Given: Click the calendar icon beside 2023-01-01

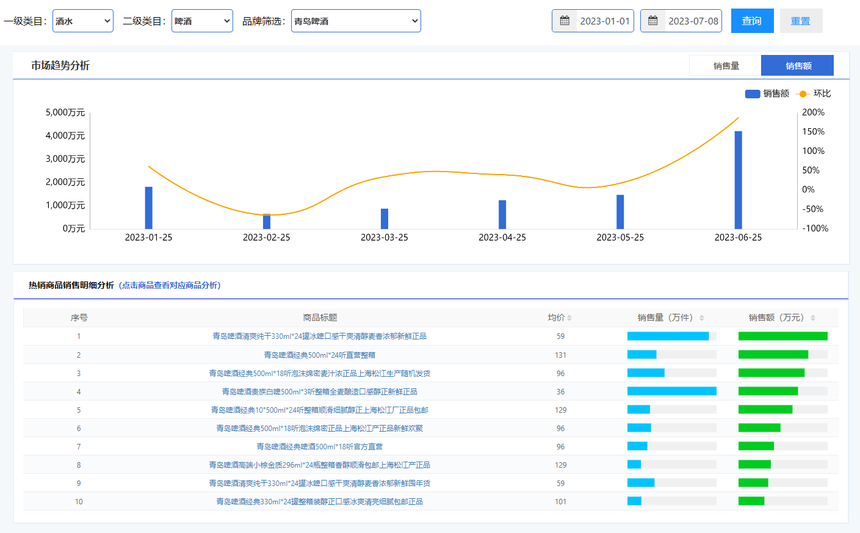Looking at the screenshot, I should [564, 21].
